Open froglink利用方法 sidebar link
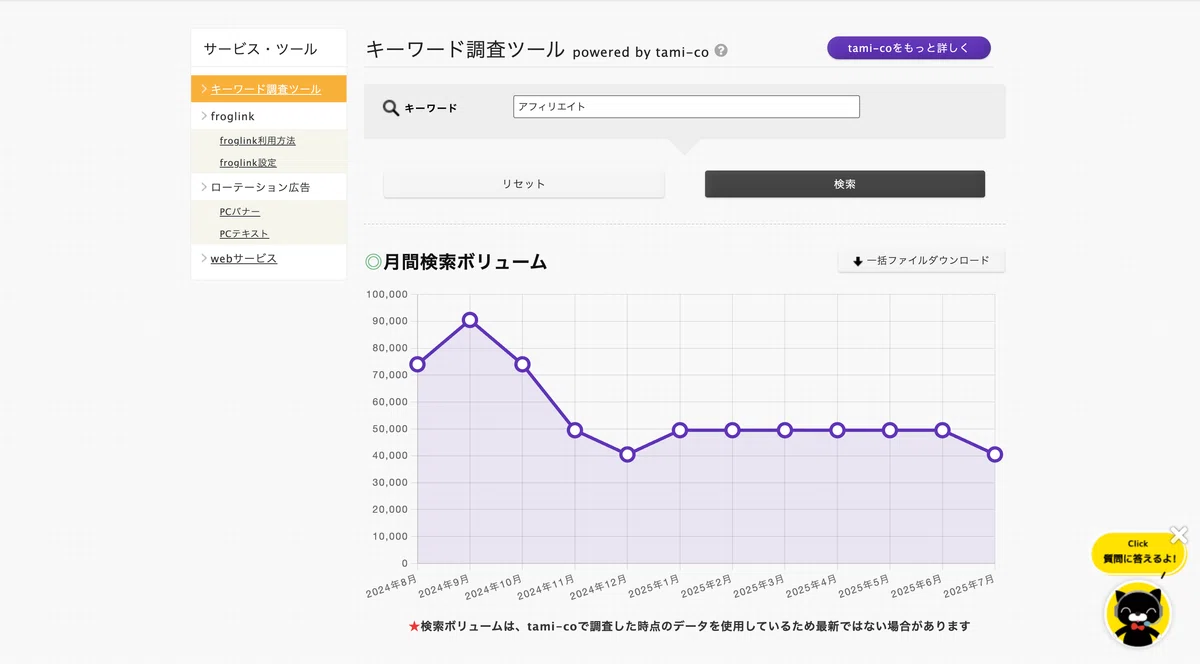Image resolution: width=1200 pixels, height=664 pixels. [257, 141]
